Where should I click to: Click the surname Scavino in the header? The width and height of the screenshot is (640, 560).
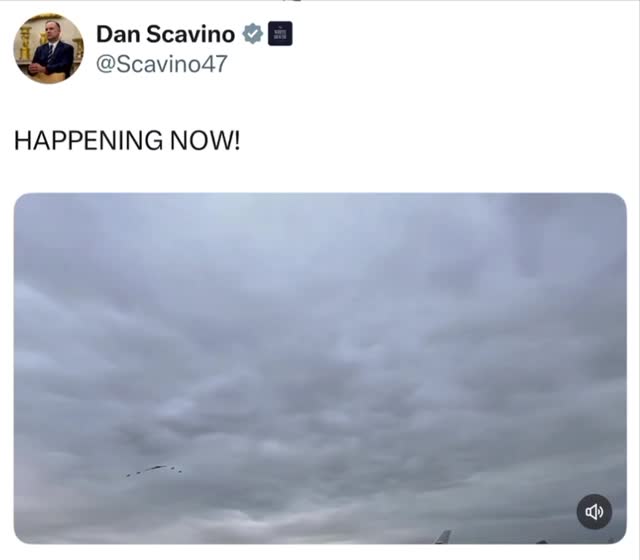coord(191,34)
